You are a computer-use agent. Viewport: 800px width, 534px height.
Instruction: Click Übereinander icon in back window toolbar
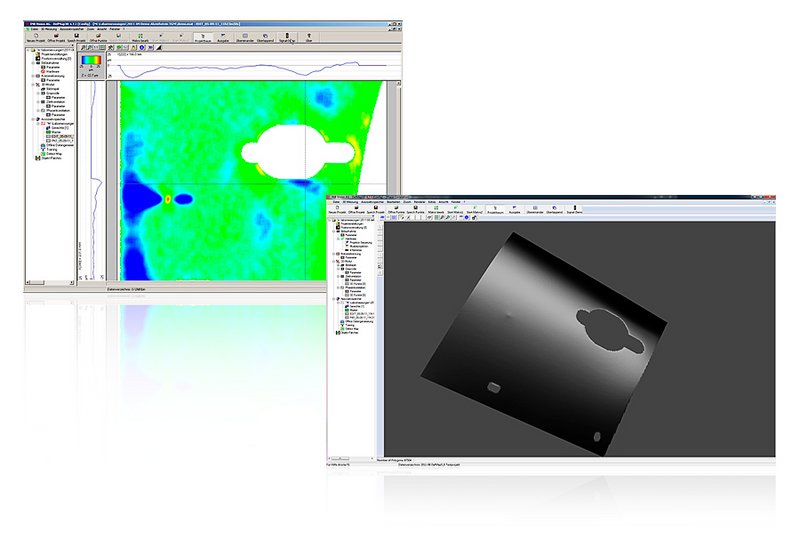pos(245,36)
